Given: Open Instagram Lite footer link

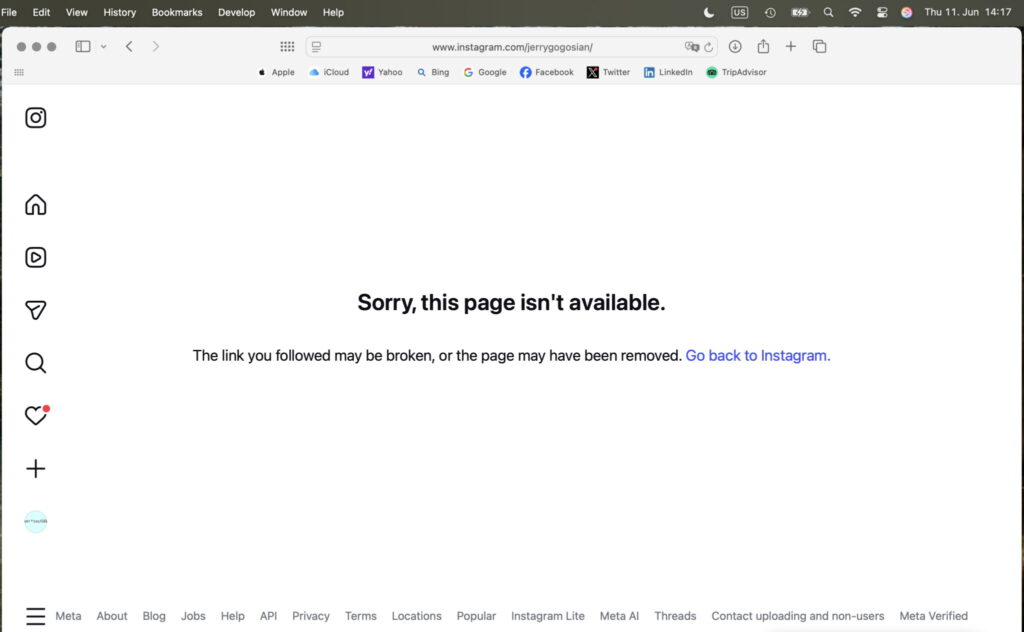Looking at the screenshot, I should pyautogui.click(x=548, y=616).
